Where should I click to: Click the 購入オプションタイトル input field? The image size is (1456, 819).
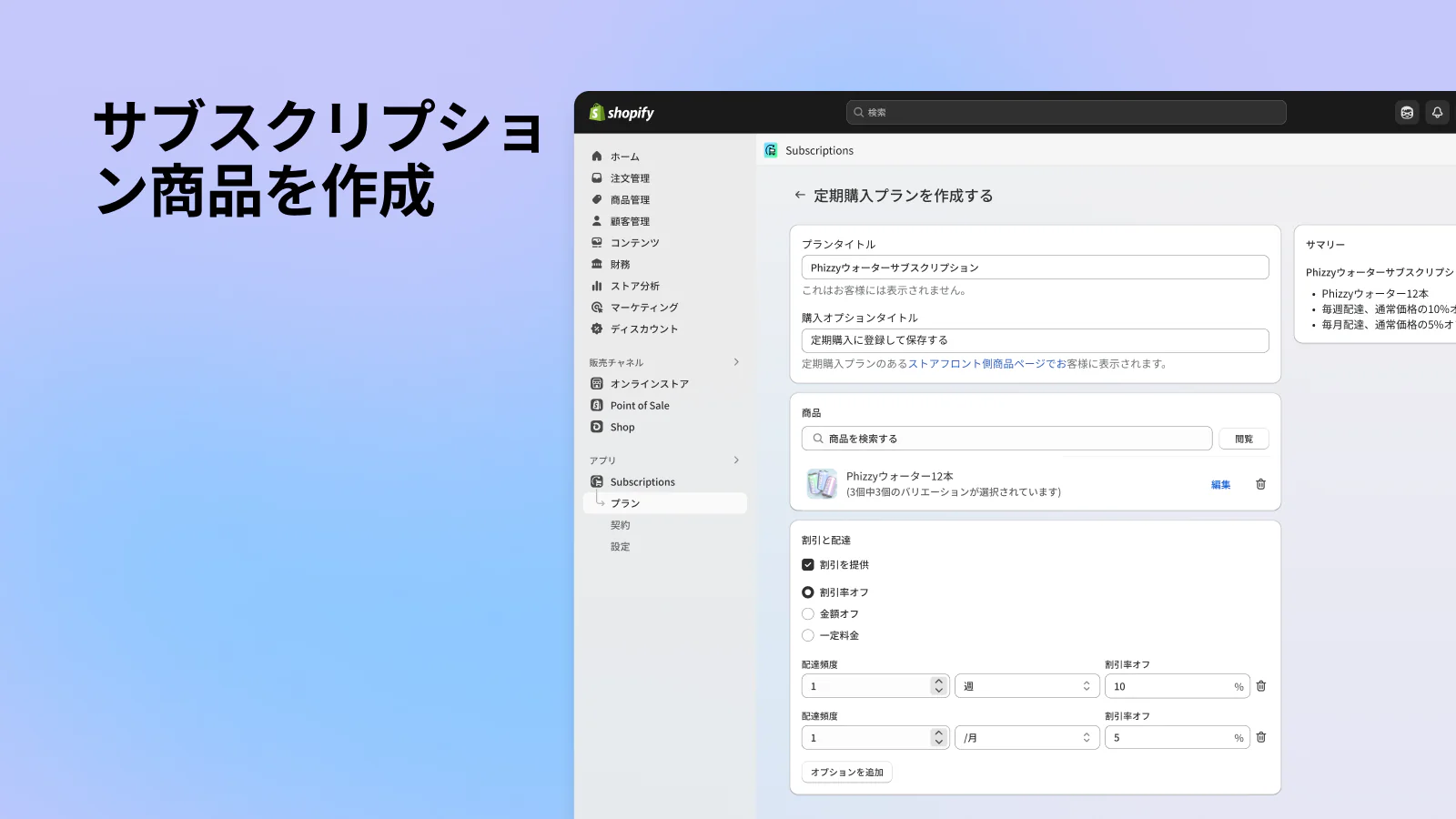1035,340
